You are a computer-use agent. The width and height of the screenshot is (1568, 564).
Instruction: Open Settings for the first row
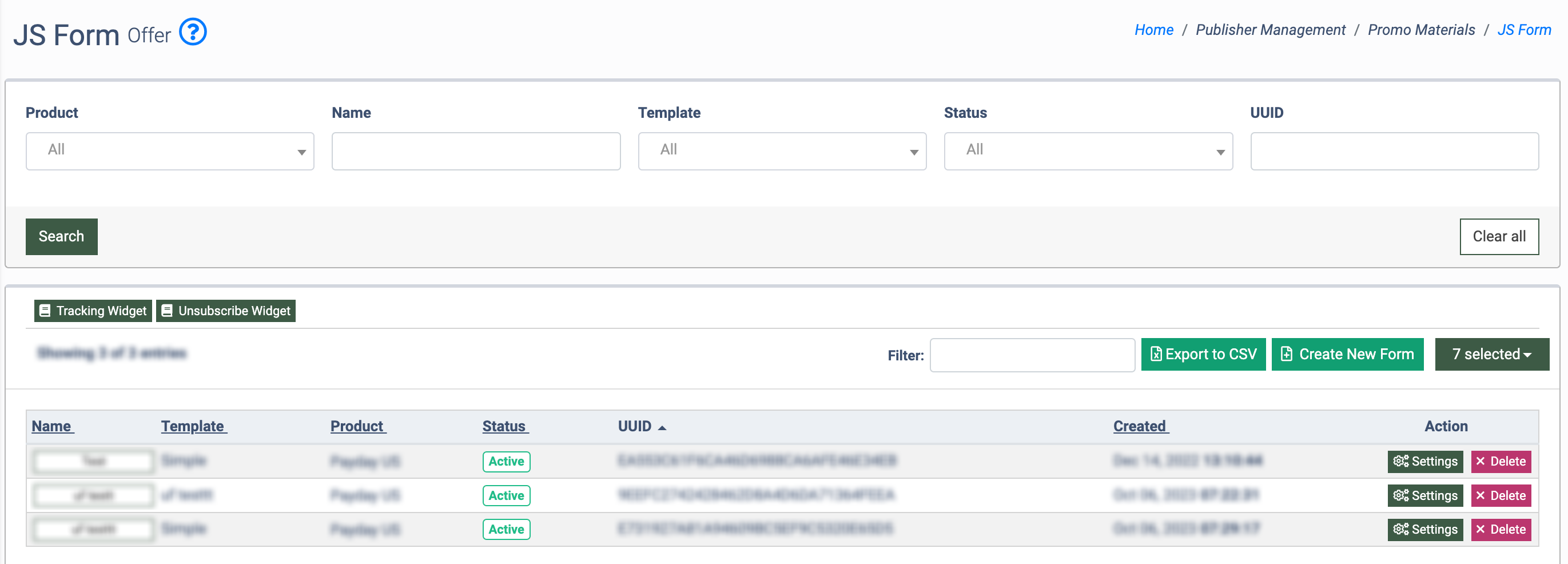[x=1424, y=461]
